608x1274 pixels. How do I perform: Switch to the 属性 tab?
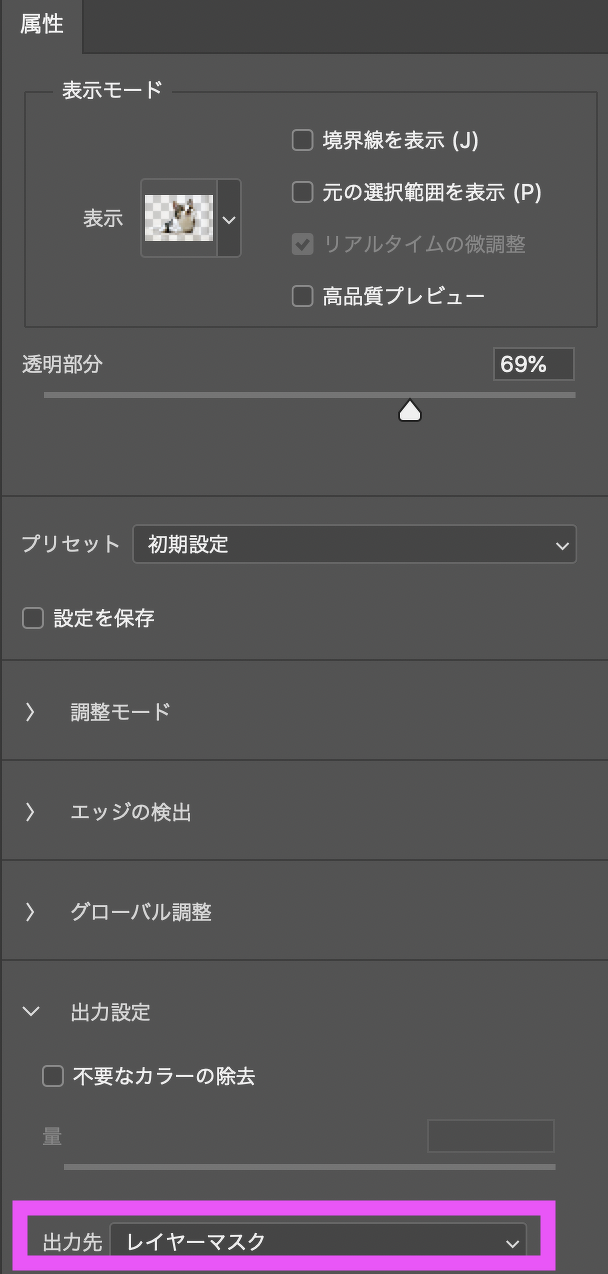click(x=41, y=25)
